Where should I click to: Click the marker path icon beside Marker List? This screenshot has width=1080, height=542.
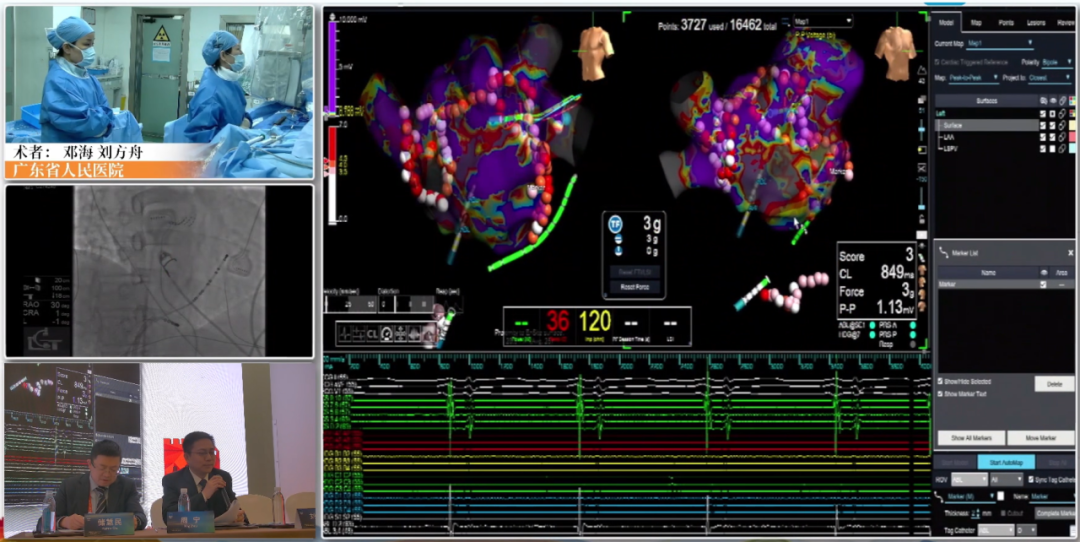944,253
